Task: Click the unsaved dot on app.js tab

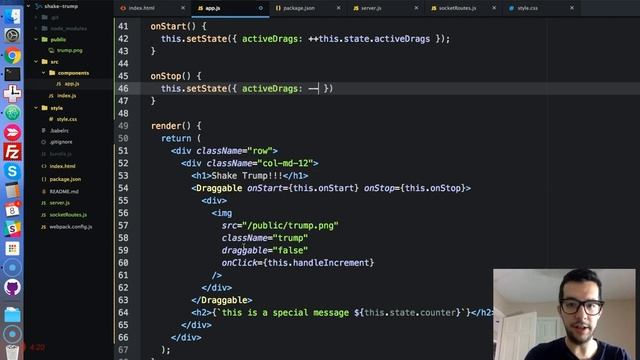Action: pos(260,8)
